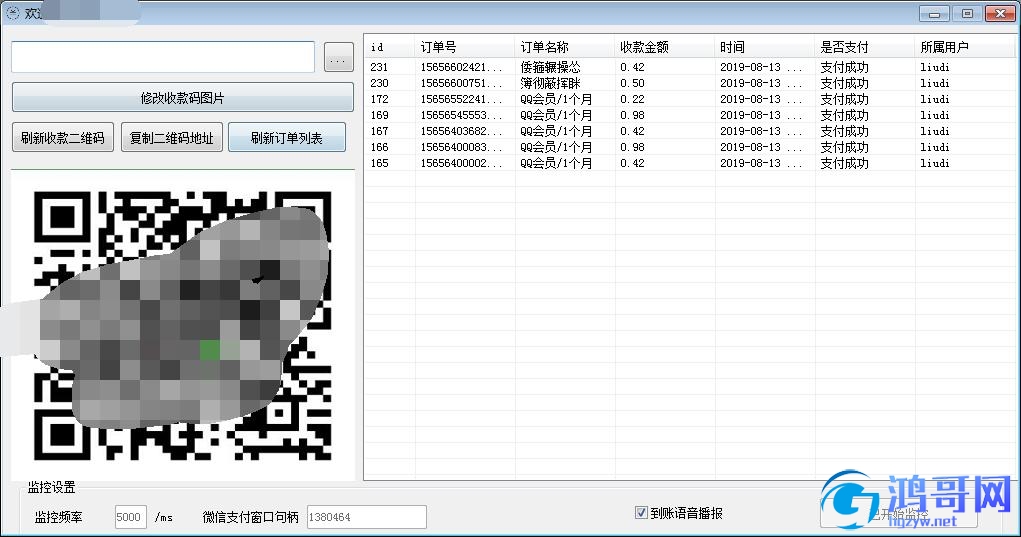Sort by 所属用户 column header
The width and height of the screenshot is (1021, 537).
[x=966, y=47]
